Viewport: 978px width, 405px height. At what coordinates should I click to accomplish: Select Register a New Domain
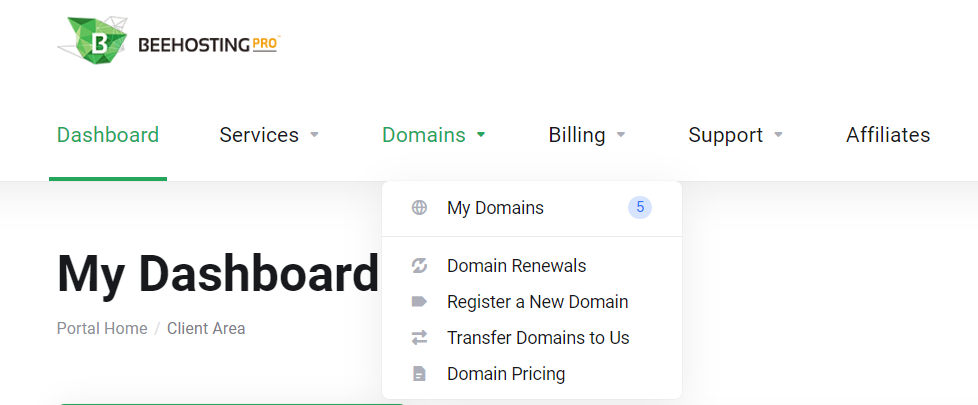tap(537, 302)
